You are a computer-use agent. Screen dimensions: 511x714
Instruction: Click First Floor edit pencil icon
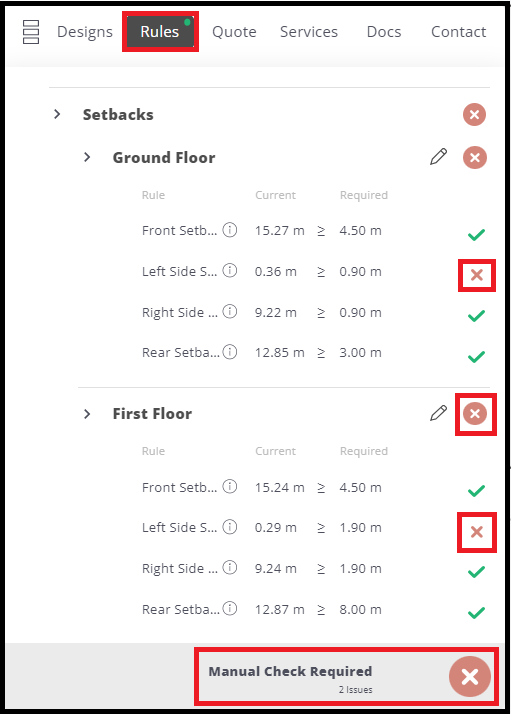tap(438, 413)
